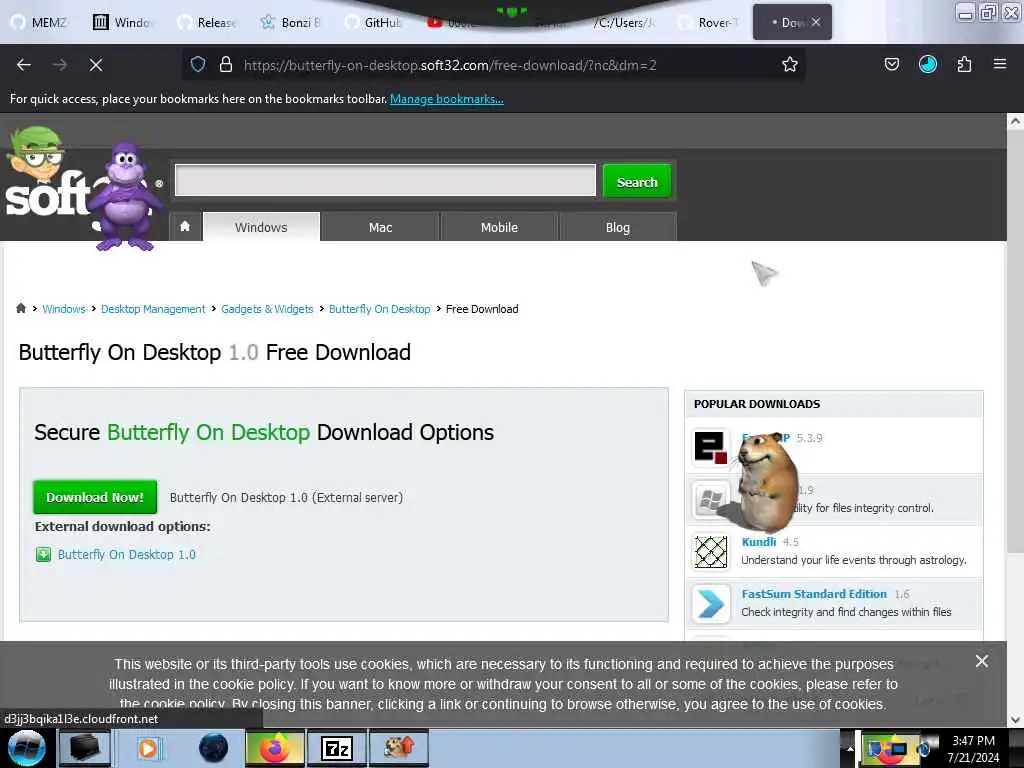1024x768 pixels.
Task: Open the Desktop Management breadcrumb link
Action: click(153, 309)
